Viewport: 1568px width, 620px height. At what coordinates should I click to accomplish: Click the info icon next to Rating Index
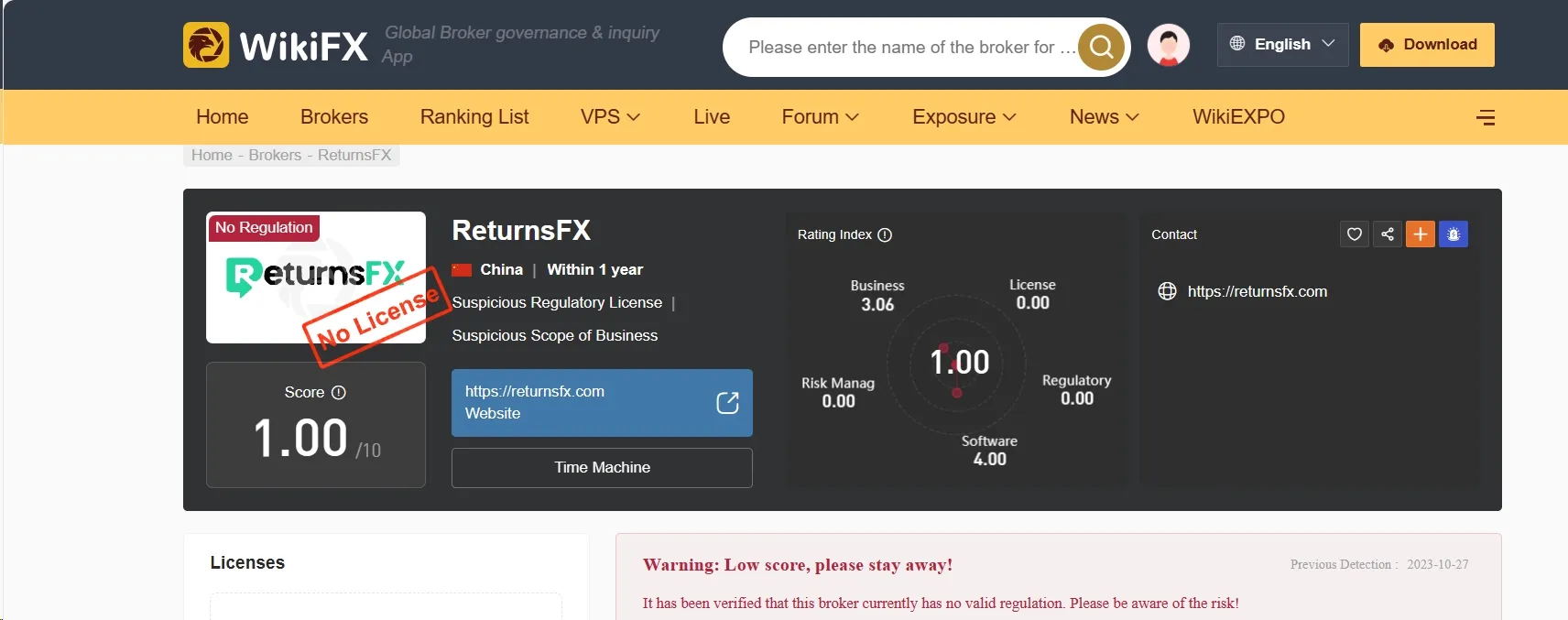coord(885,235)
